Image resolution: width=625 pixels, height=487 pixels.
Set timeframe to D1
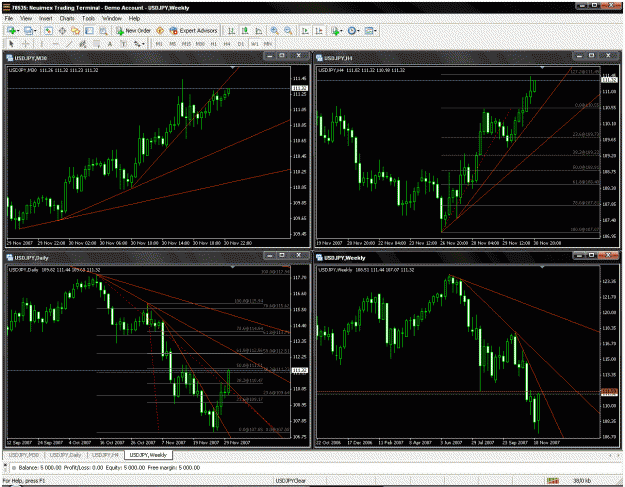[x=241, y=44]
